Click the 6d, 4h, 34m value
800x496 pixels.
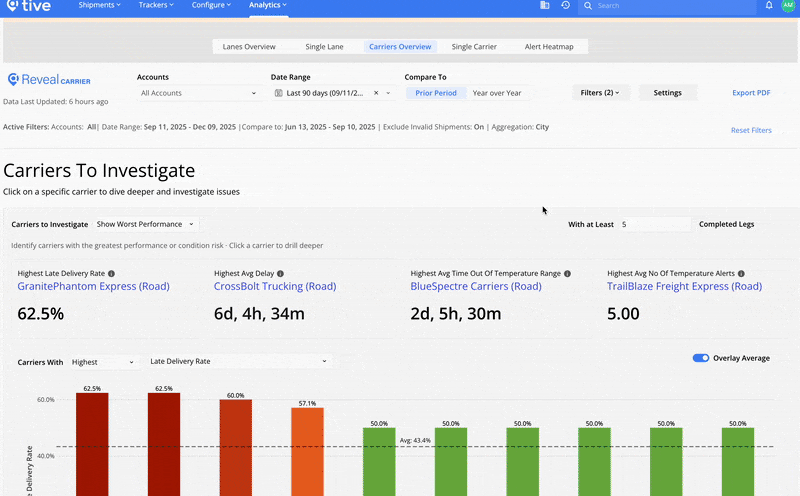259,313
